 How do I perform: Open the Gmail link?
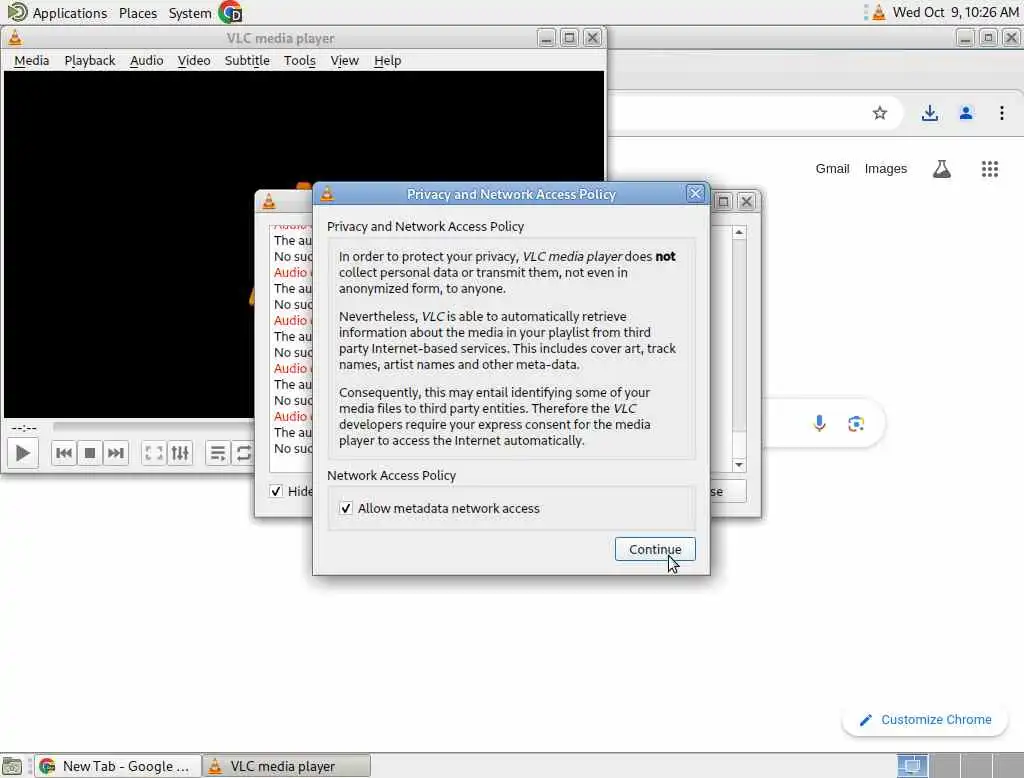832,169
